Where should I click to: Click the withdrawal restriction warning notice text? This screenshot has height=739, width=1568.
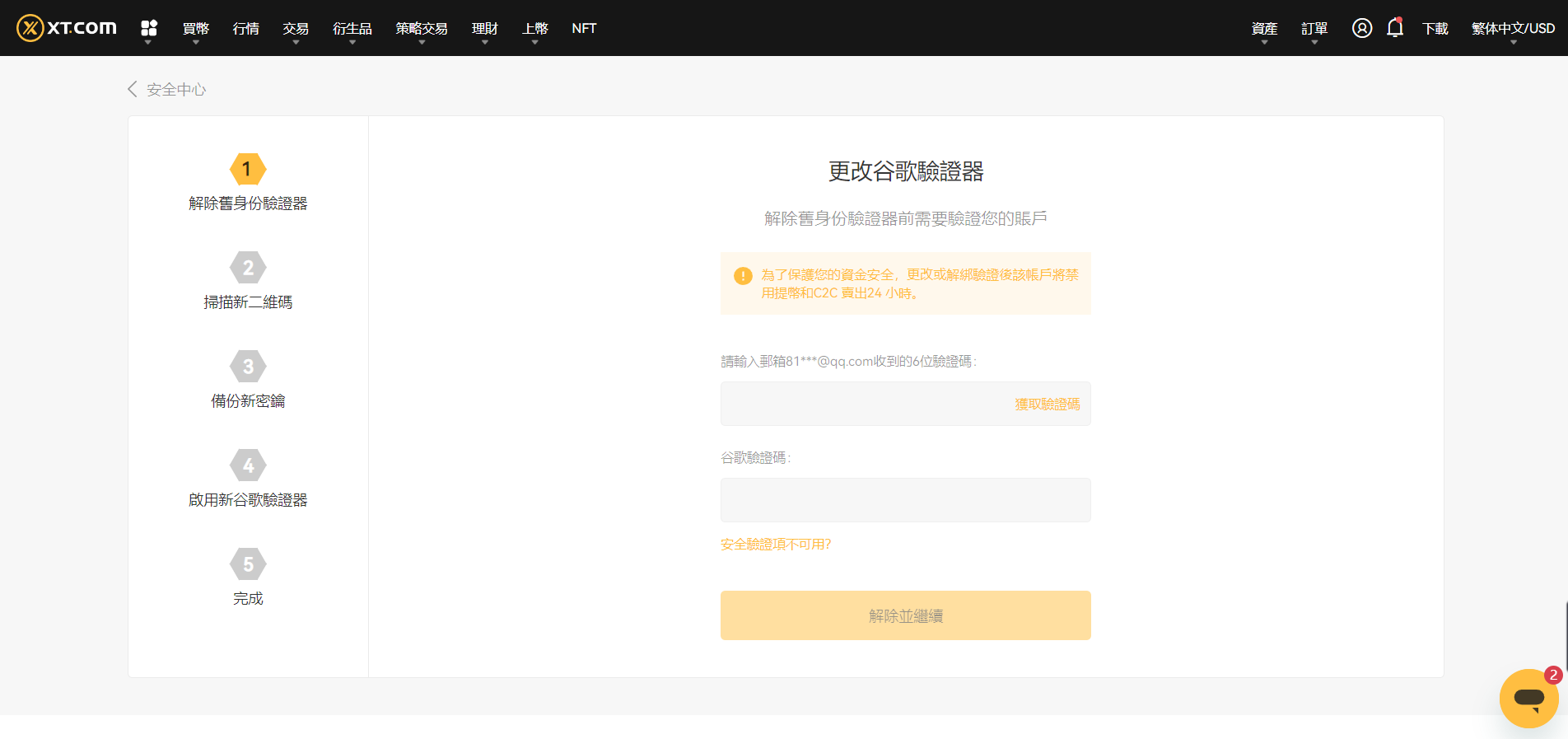[920, 284]
